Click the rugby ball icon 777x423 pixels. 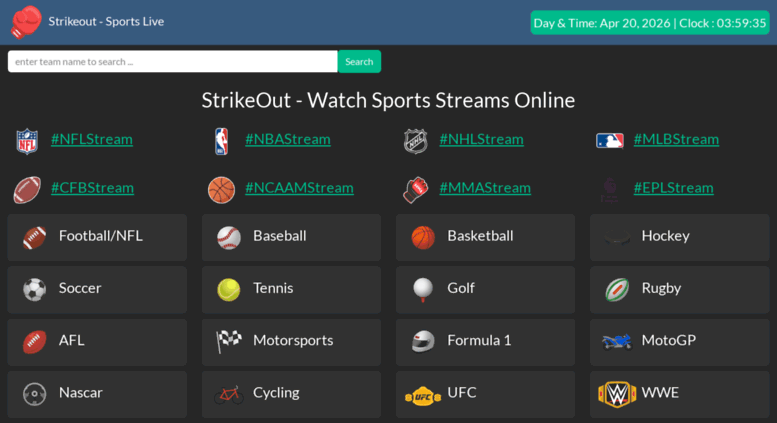coord(617,290)
